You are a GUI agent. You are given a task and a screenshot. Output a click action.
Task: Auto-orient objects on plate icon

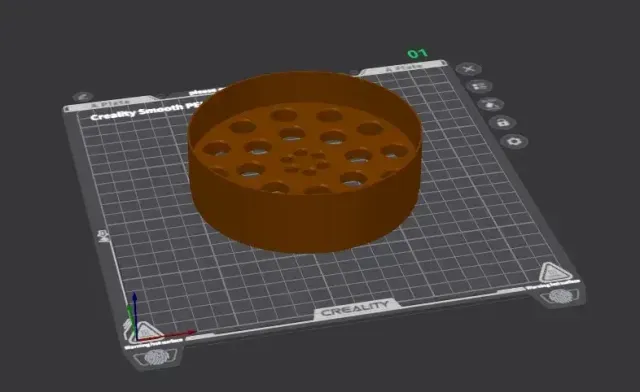tap(491, 105)
